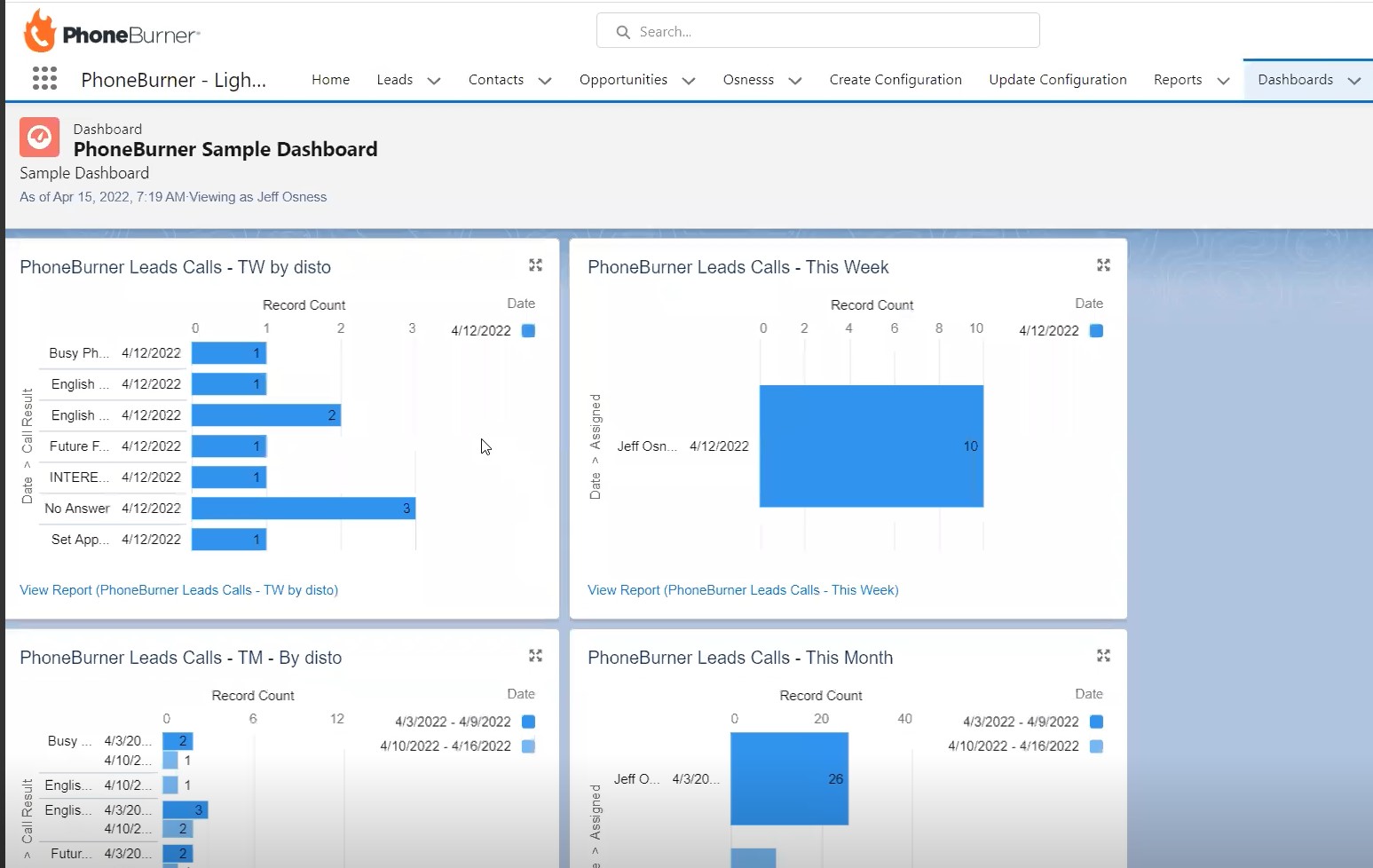This screenshot has height=868, width=1373.
Task: Expand the Contacts tab dropdown arrow
Action: tap(545, 81)
